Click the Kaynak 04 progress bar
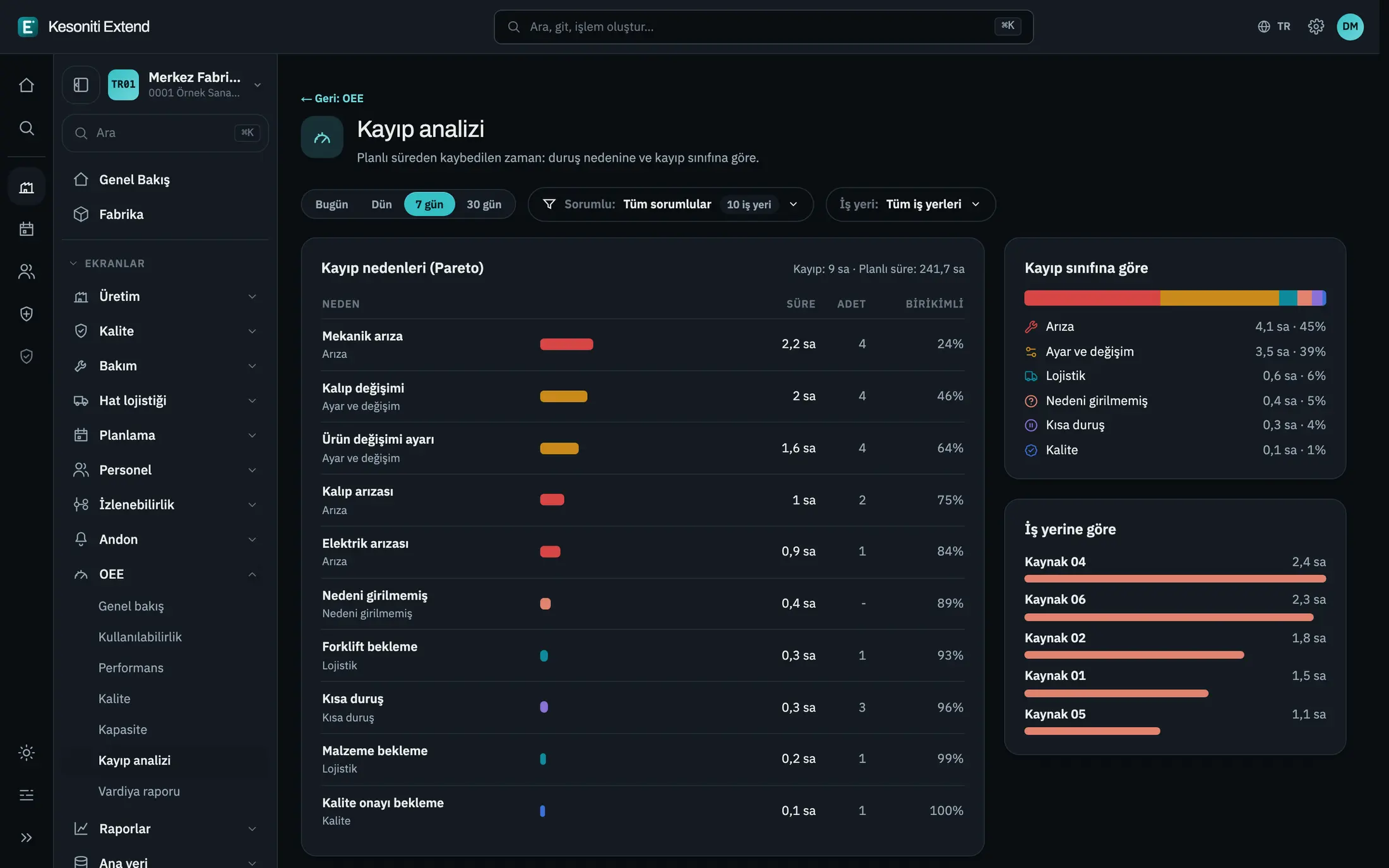 (x=1175, y=579)
